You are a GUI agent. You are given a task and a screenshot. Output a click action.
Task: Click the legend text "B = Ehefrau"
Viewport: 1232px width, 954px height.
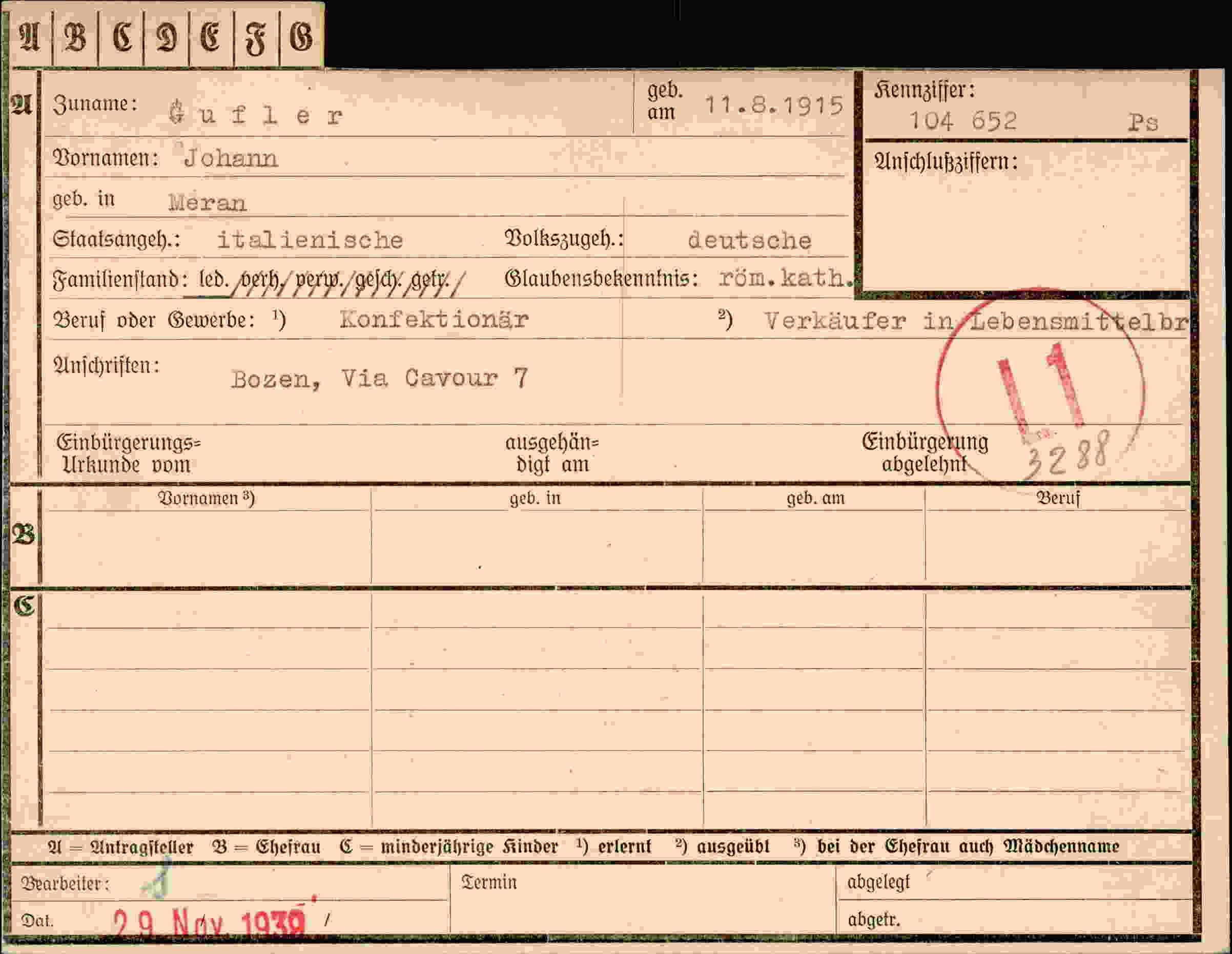tap(266, 847)
